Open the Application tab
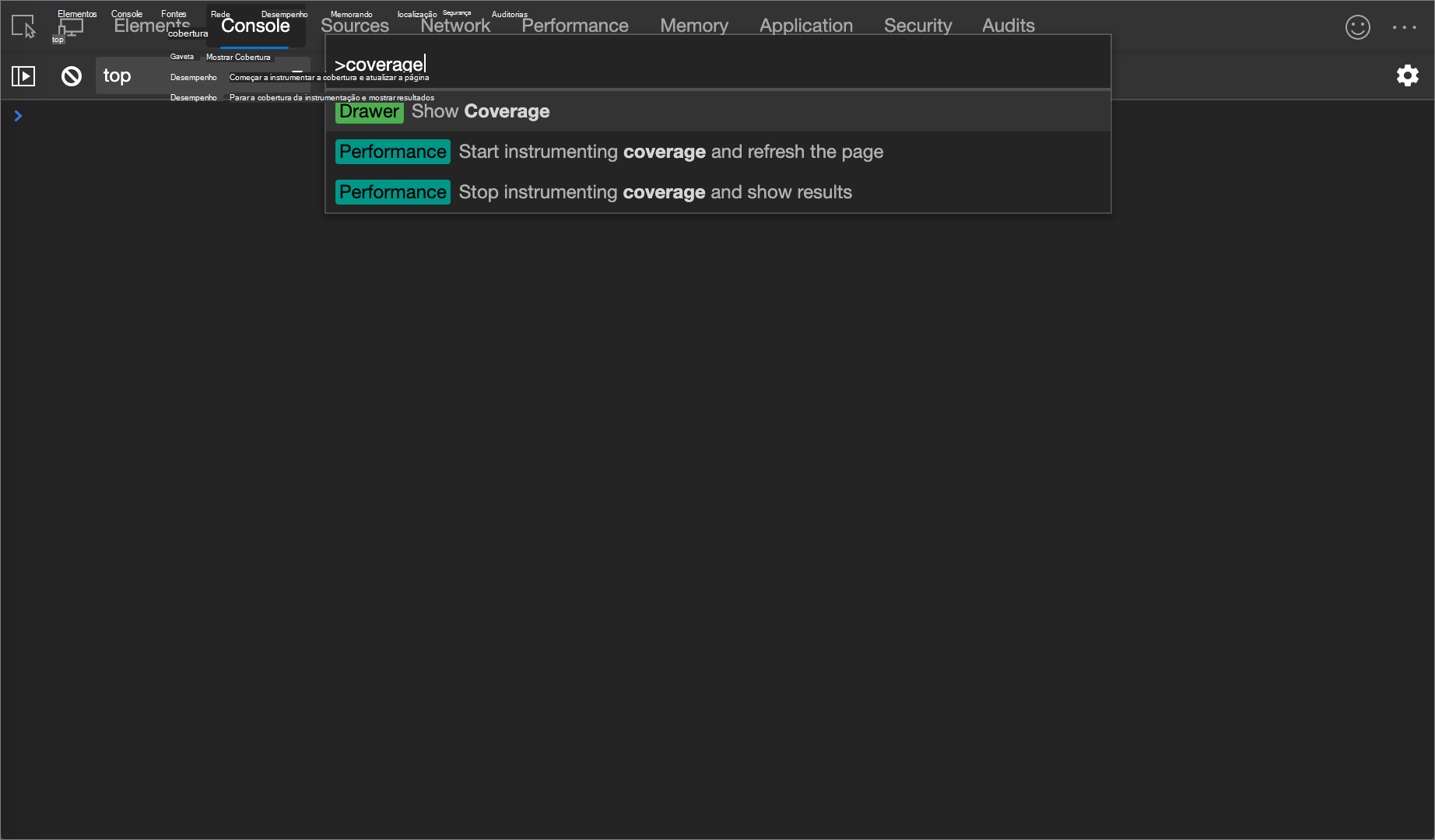 click(x=805, y=26)
